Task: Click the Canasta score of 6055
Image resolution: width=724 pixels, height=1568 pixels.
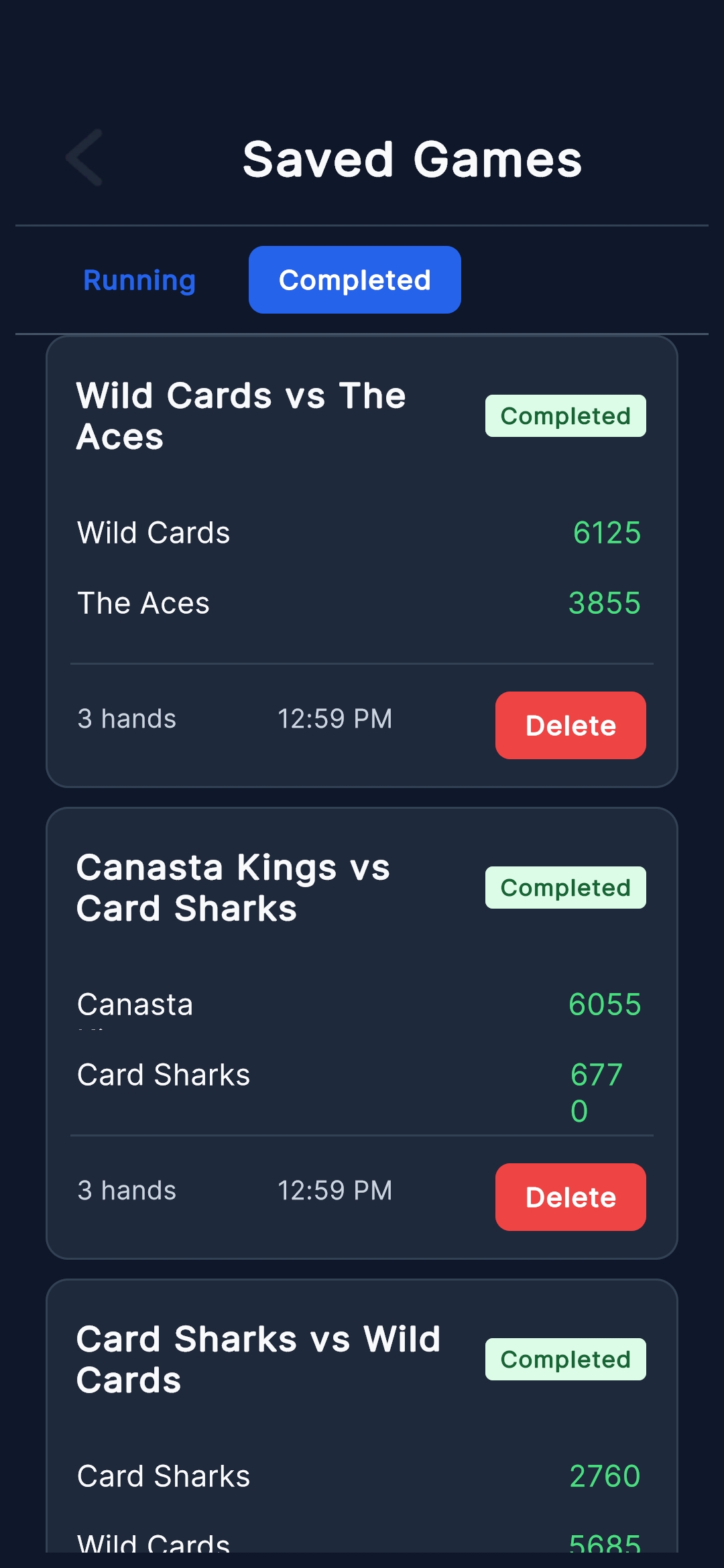Action: [604, 1004]
